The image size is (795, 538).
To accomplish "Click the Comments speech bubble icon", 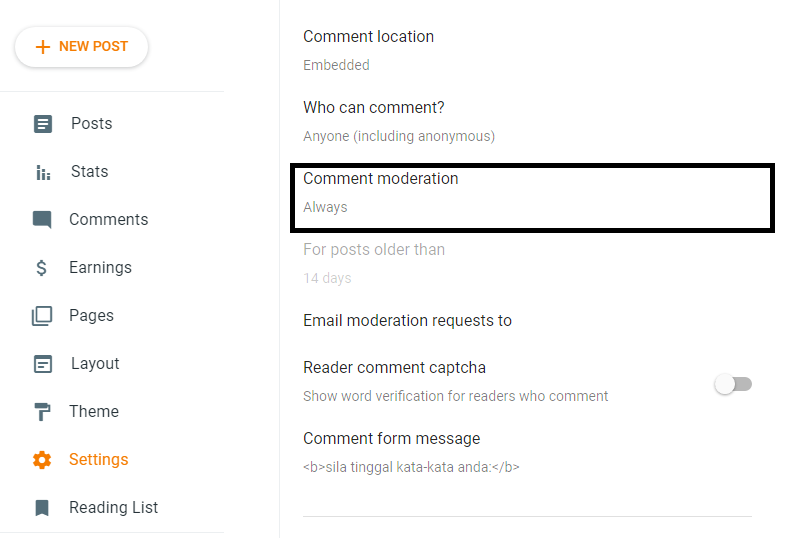I will point(42,220).
